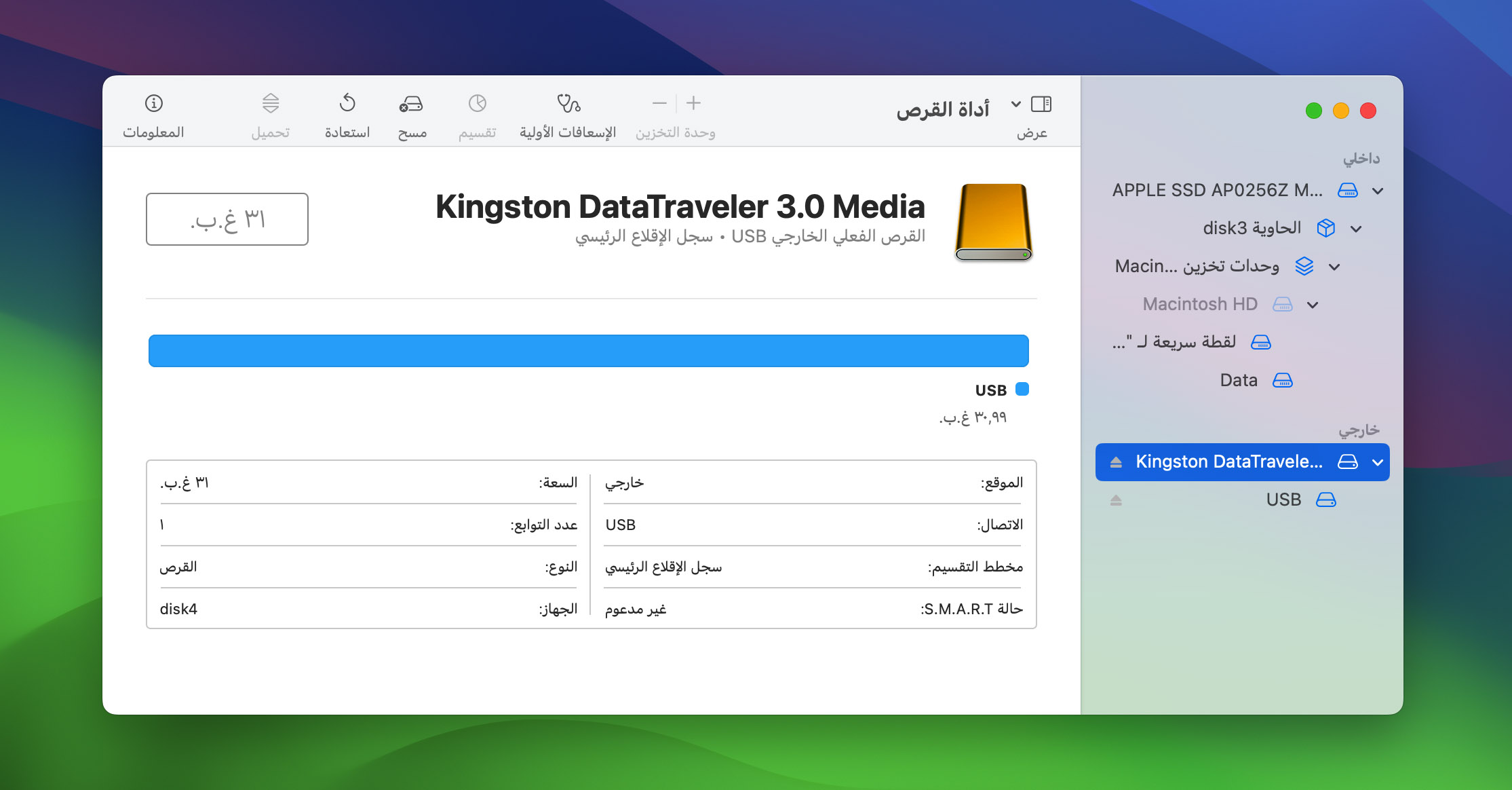Image resolution: width=1512 pixels, height=790 pixels.
Task: Click the أداة القرص window title
Action: [x=943, y=109]
